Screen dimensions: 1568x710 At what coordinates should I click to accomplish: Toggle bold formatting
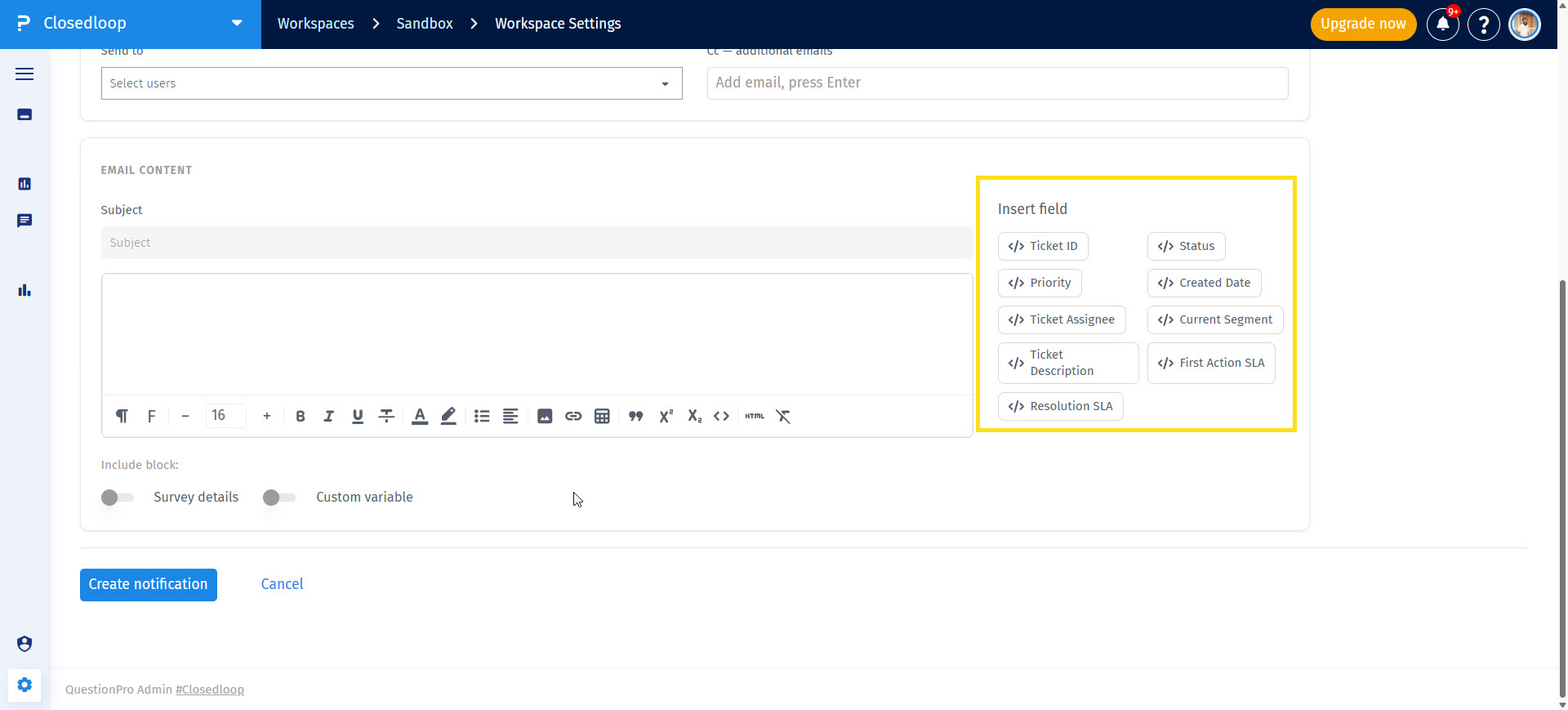pos(301,416)
